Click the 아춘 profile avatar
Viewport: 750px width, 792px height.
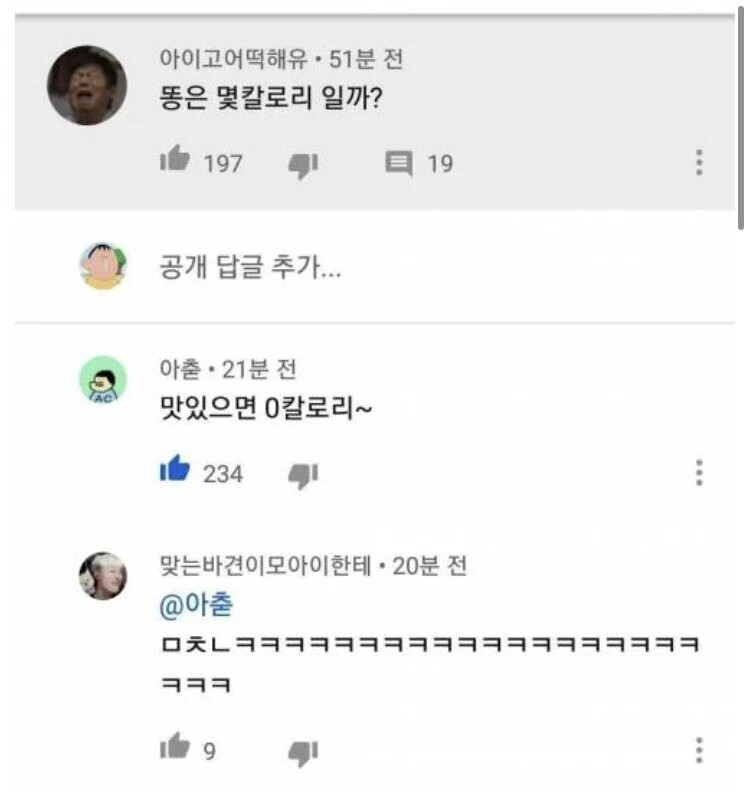pos(103,381)
